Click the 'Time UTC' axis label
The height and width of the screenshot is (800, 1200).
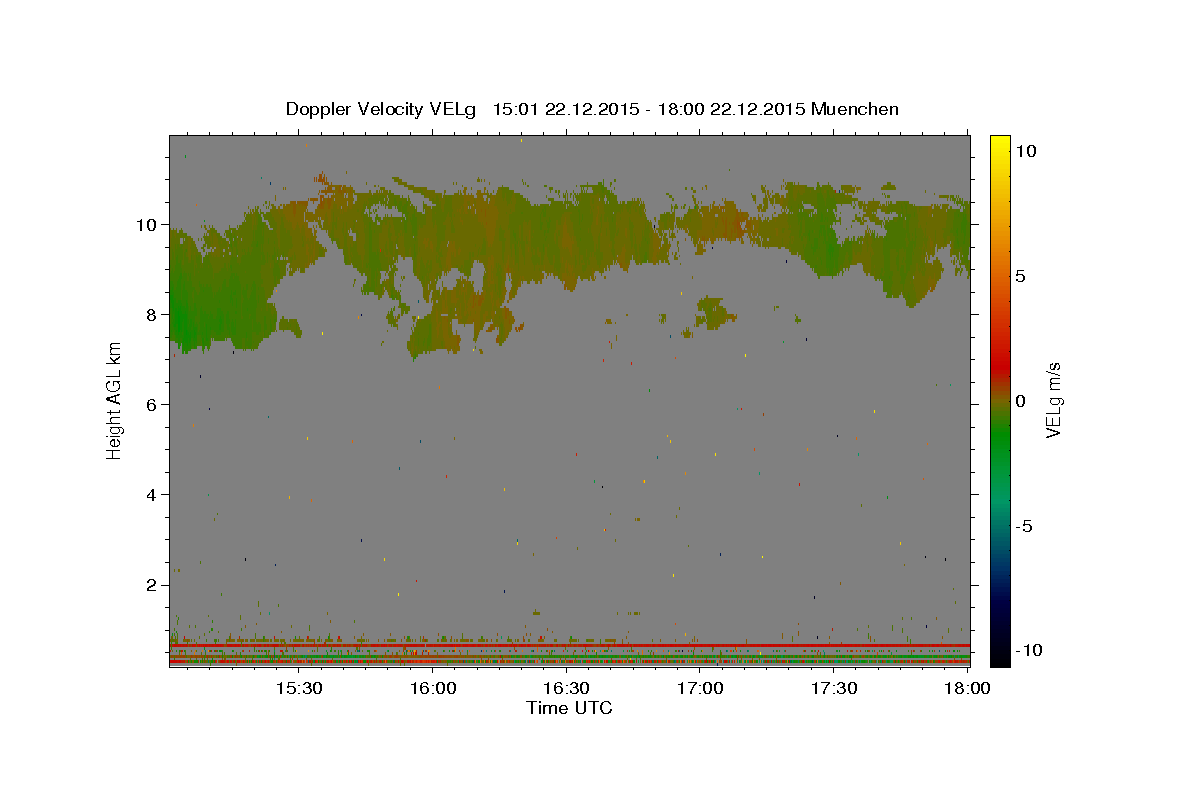tap(569, 708)
